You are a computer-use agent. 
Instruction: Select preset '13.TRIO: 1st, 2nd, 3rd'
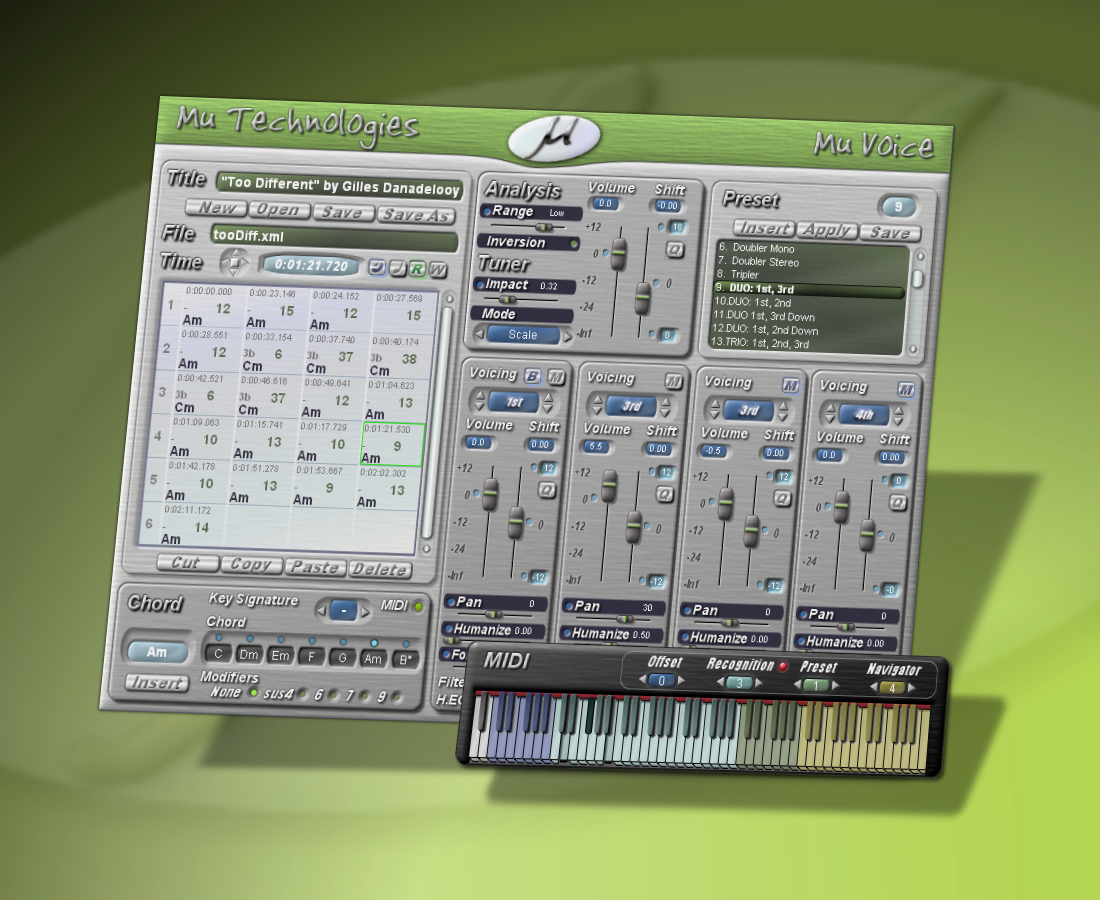(x=760, y=344)
